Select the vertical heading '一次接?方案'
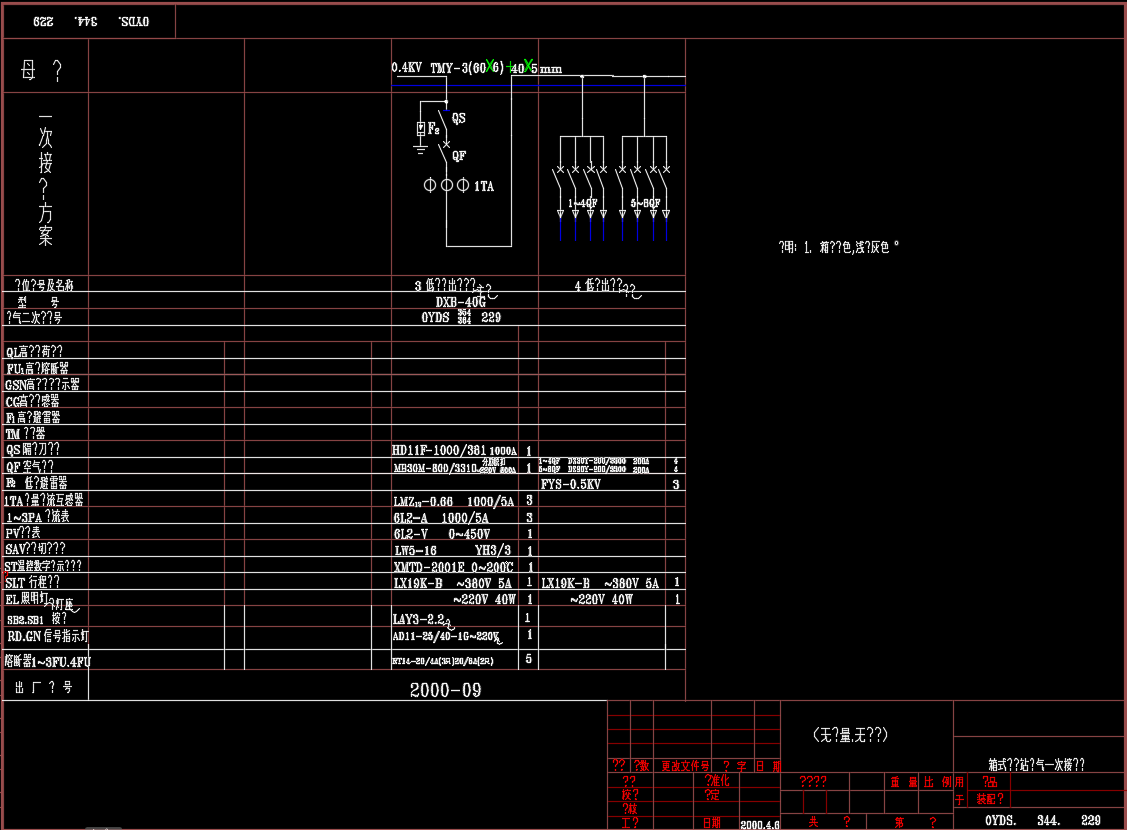 [x=45, y=180]
